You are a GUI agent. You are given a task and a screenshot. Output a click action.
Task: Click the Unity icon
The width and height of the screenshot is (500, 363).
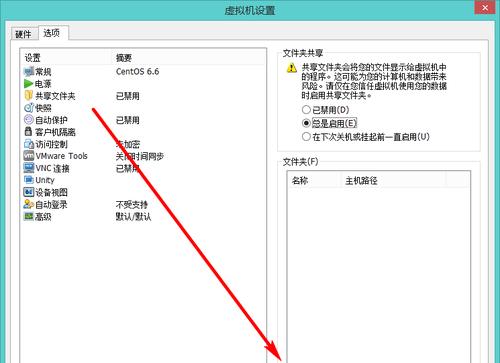pyautogui.click(x=29, y=180)
